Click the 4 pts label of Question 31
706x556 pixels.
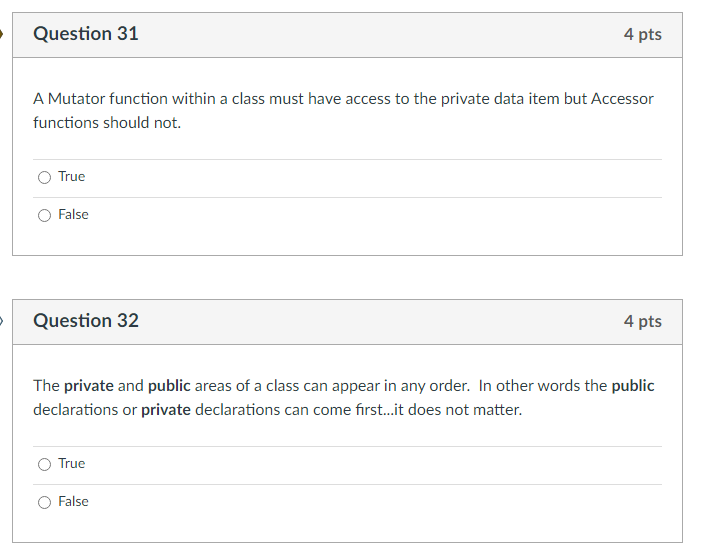click(x=643, y=35)
